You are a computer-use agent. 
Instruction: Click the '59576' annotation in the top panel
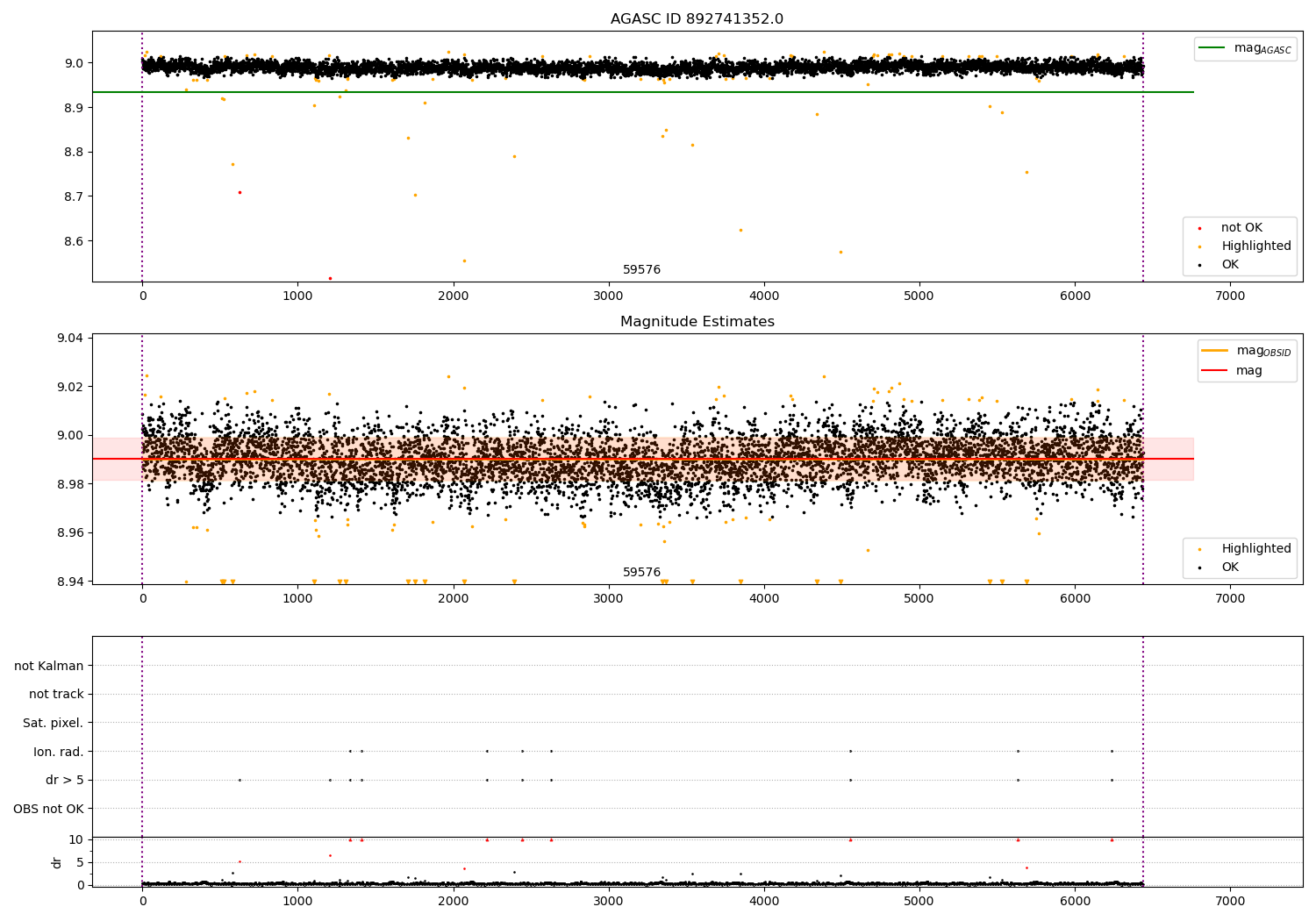tap(642, 270)
